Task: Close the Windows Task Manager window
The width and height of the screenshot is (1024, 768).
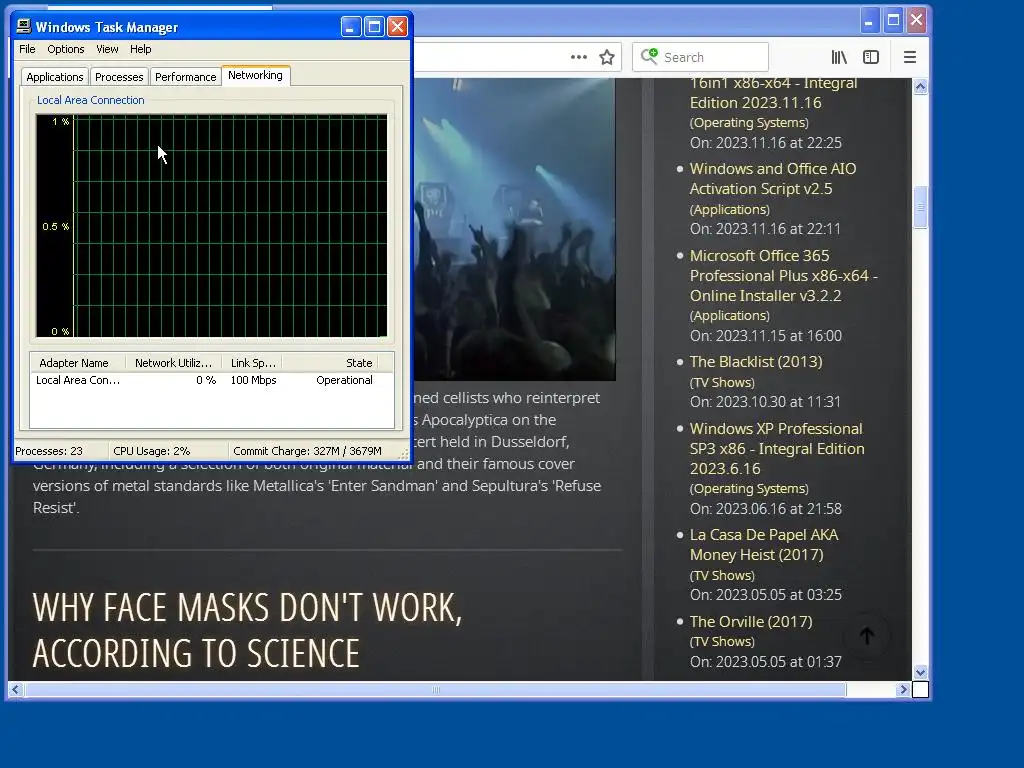Action: pyautogui.click(x=397, y=26)
